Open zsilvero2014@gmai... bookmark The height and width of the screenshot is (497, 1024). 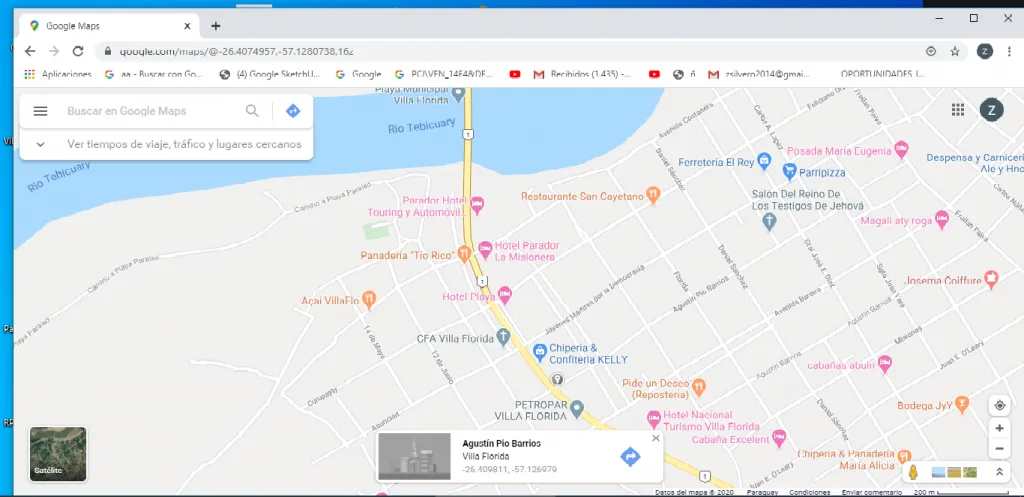click(x=759, y=74)
